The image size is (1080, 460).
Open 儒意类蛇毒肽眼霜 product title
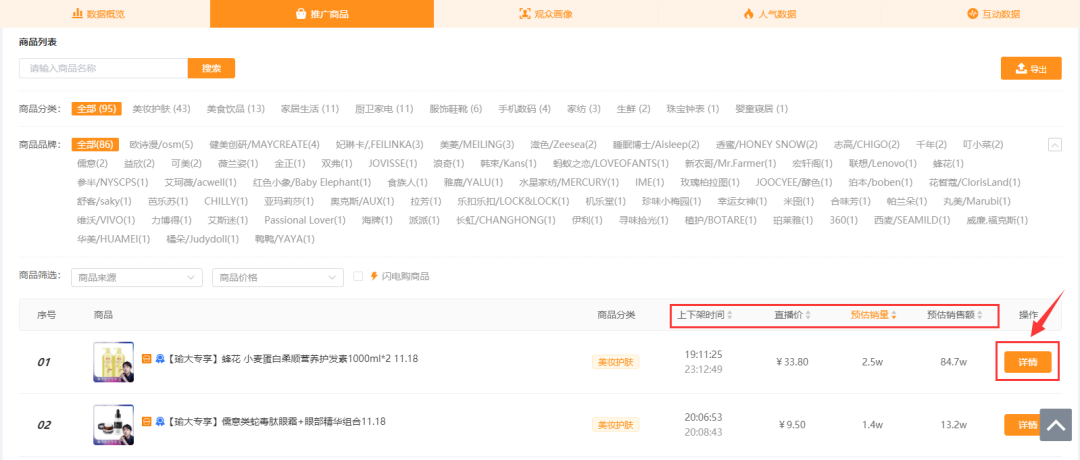point(276,422)
